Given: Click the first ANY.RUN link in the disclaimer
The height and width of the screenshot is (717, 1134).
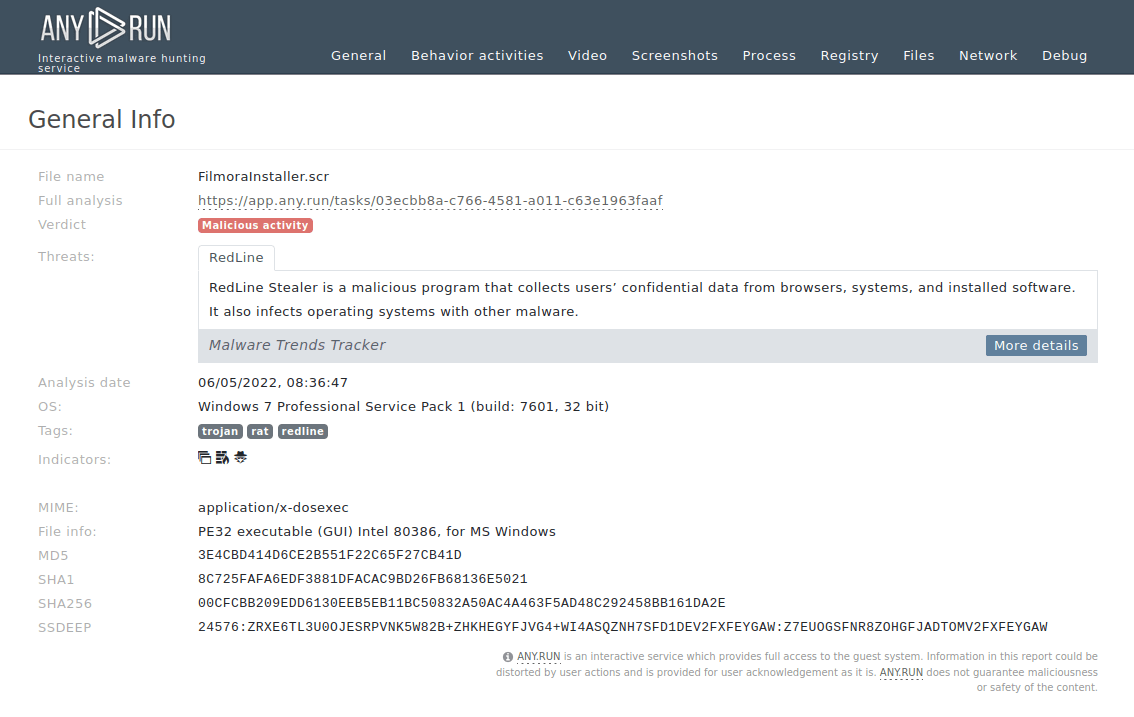Looking at the screenshot, I should [538, 657].
